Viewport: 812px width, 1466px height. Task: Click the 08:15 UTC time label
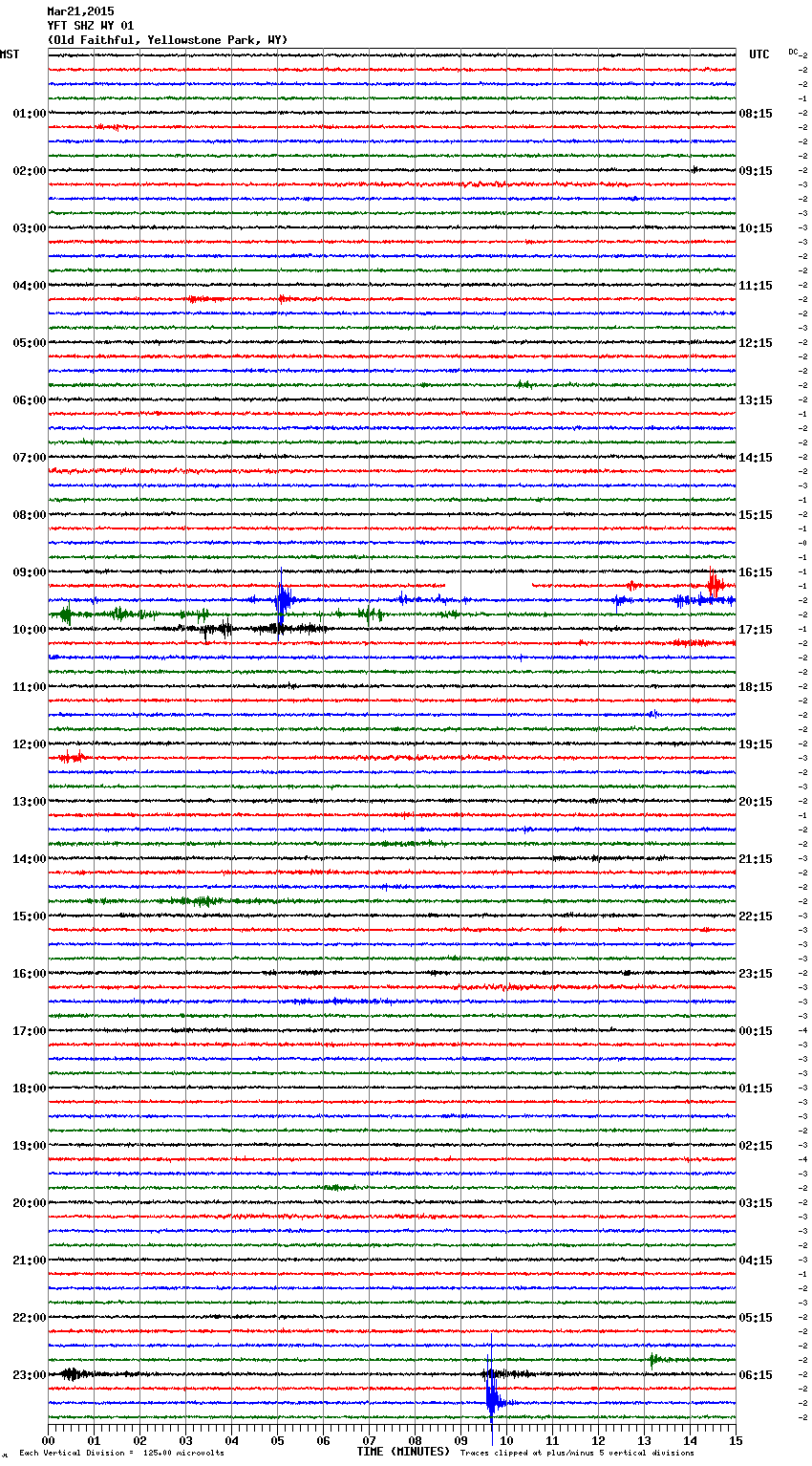[x=756, y=114]
